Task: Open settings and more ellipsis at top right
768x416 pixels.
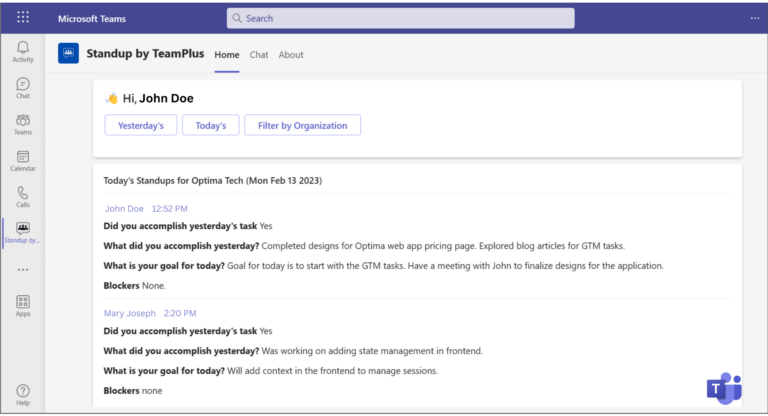Action: 755,18
